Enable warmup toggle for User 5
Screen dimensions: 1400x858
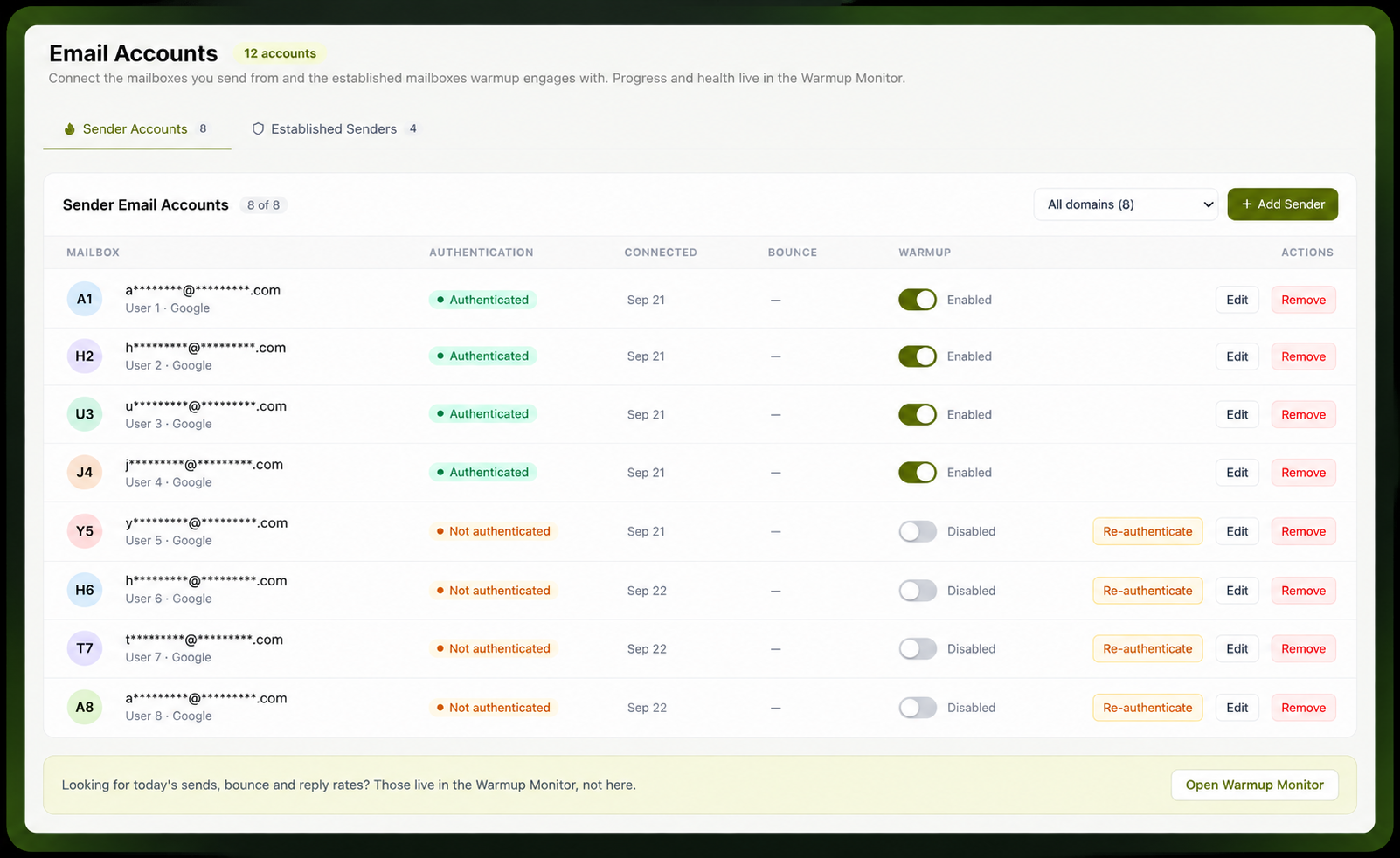pos(918,531)
